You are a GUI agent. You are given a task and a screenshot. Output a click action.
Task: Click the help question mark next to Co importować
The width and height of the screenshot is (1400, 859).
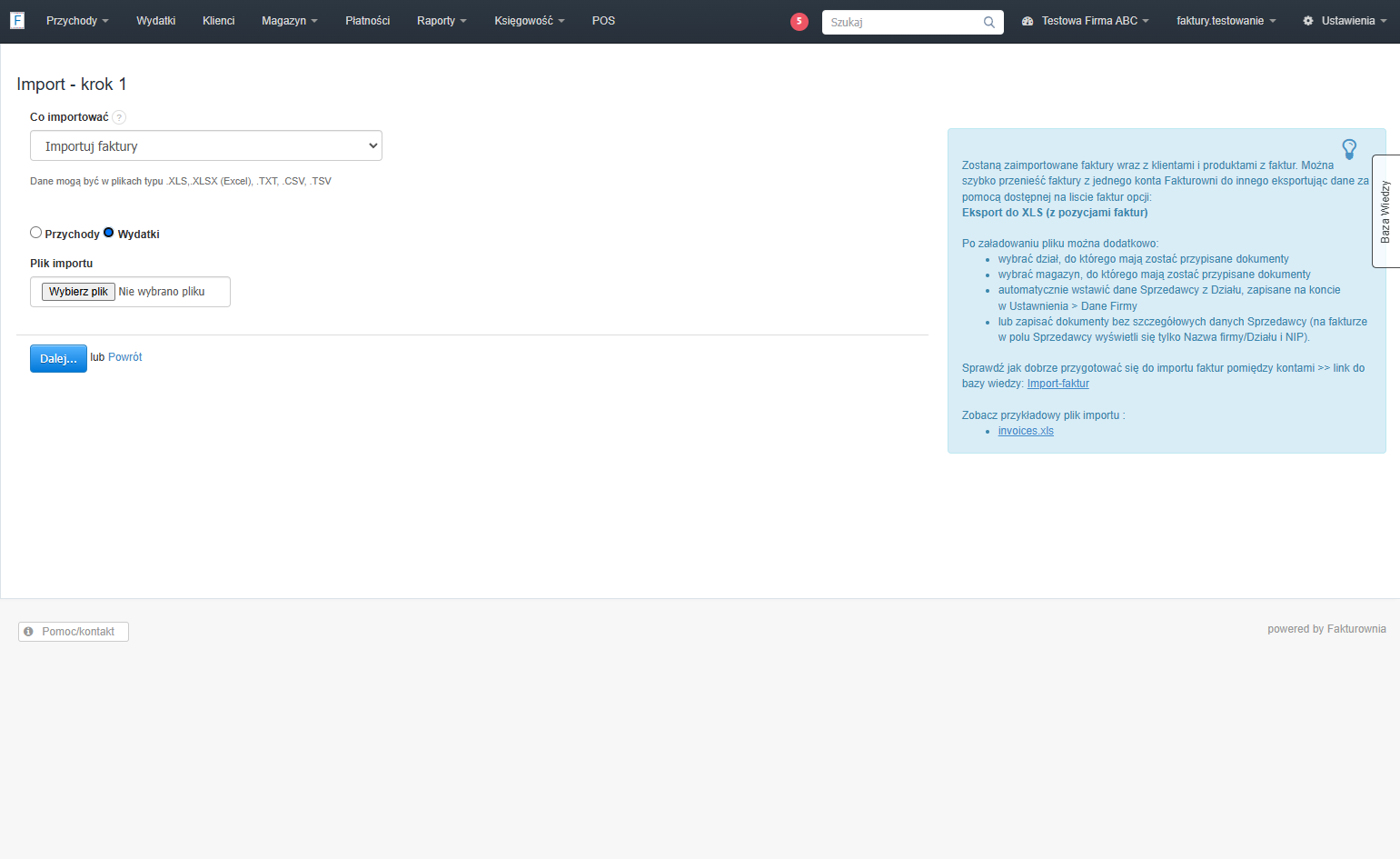pyautogui.click(x=119, y=117)
